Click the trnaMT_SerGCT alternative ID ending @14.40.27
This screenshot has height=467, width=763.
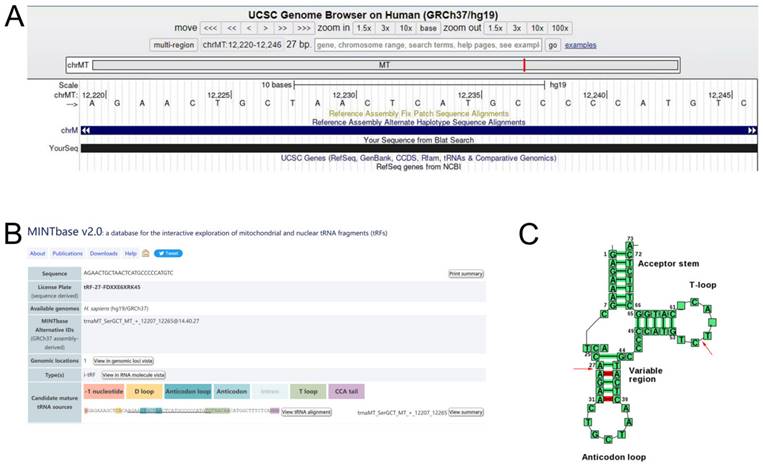click(x=141, y=321)
